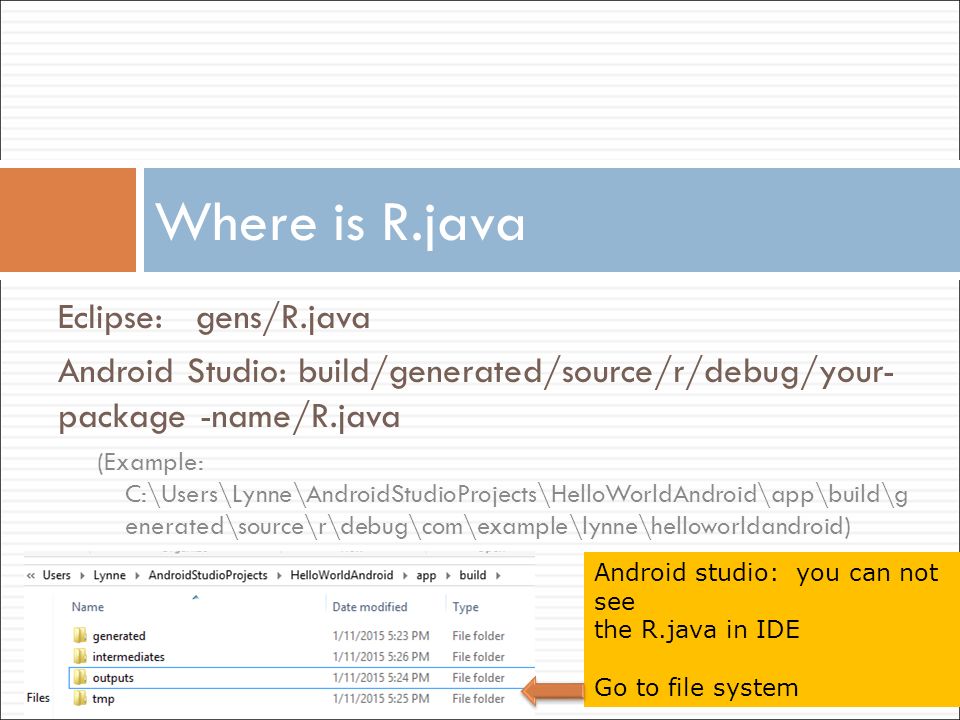Viewport: 960px width, 720px height.
Task: Click the slide title Where is R.java
Action: [x=340, y=223]
